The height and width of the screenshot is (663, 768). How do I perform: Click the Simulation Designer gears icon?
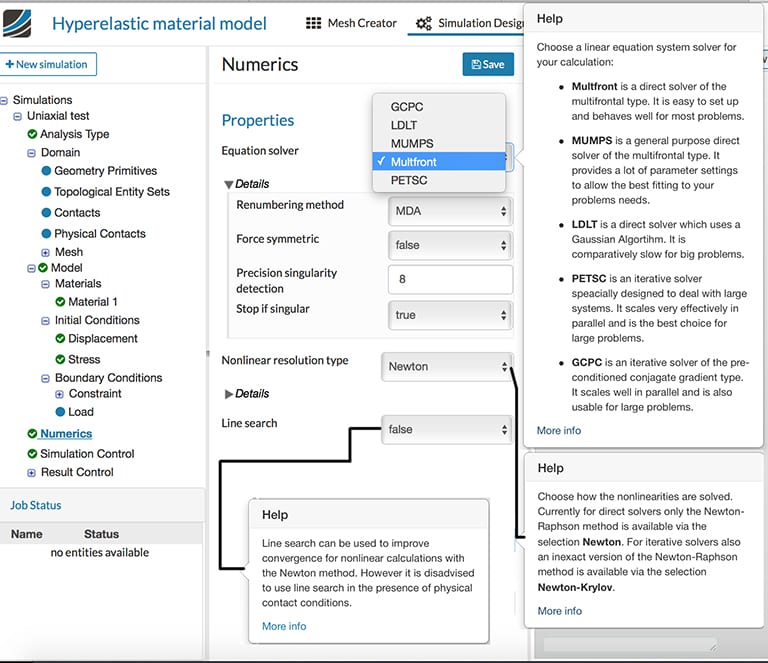pyautogui.click(x=424, y=23)
